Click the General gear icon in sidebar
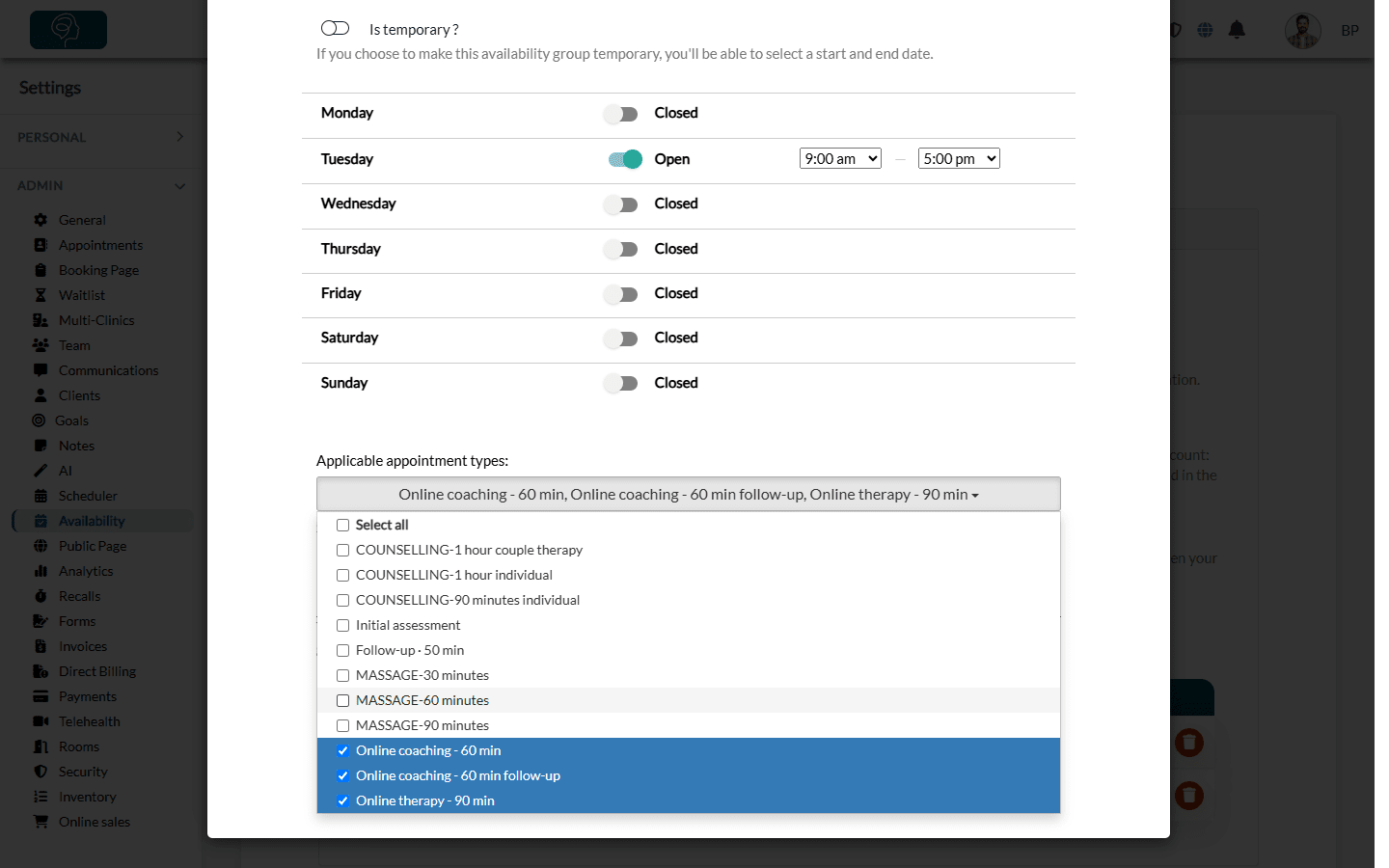This screenshot has height=868, width=1389. (41, 220)
